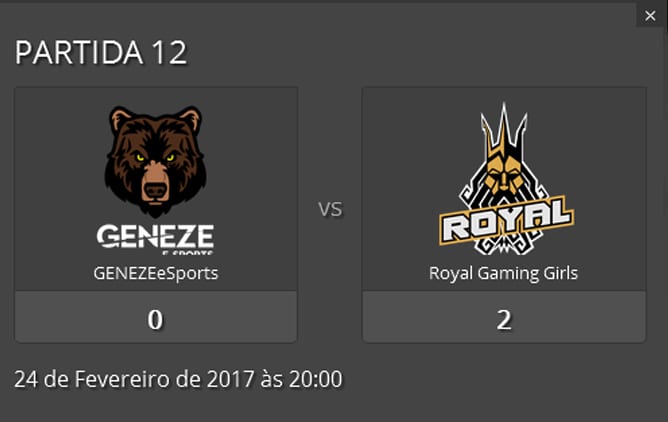
Task: Open the GENEZEeSports team card
Action: click(156, 215)
